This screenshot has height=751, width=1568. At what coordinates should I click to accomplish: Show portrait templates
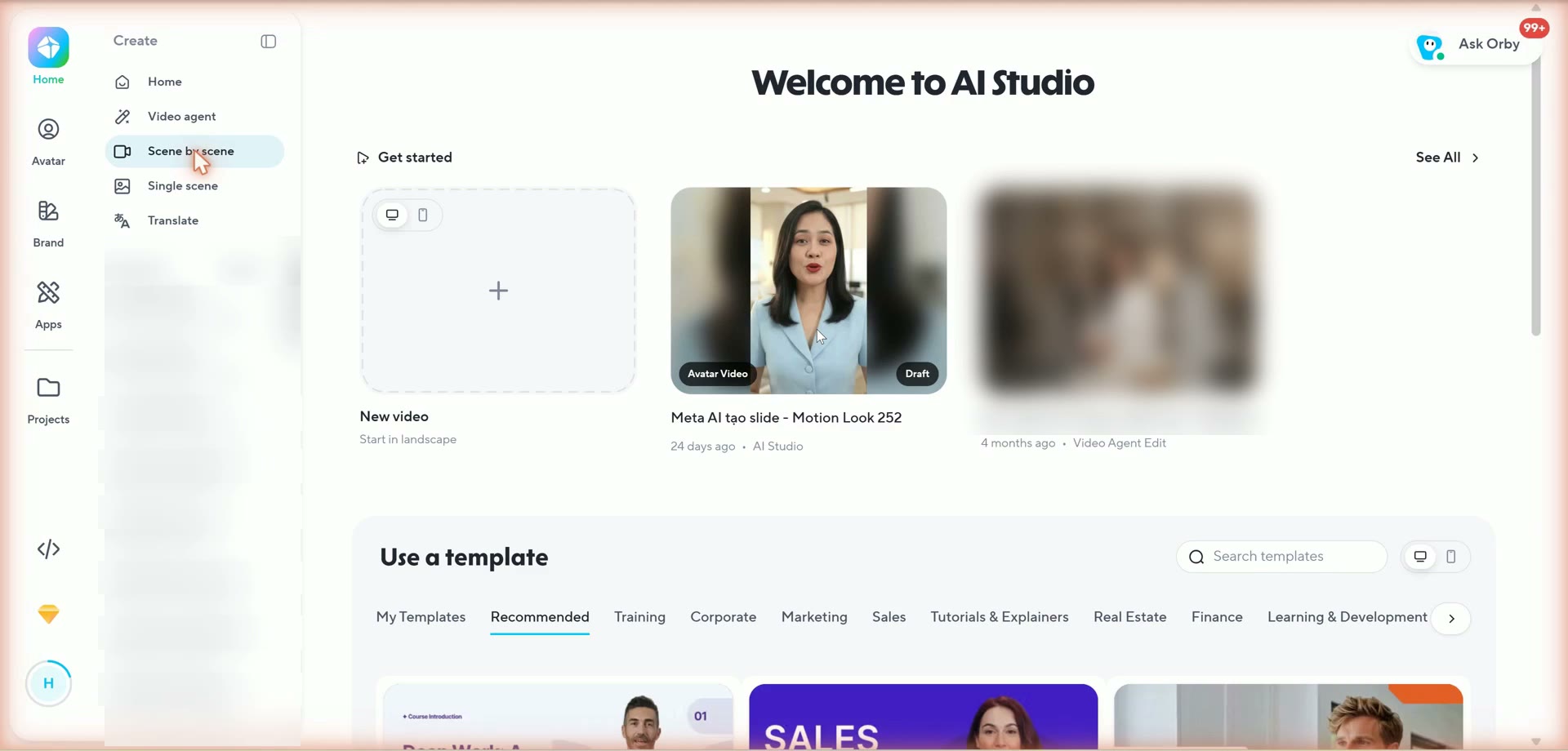point(1451,557)
